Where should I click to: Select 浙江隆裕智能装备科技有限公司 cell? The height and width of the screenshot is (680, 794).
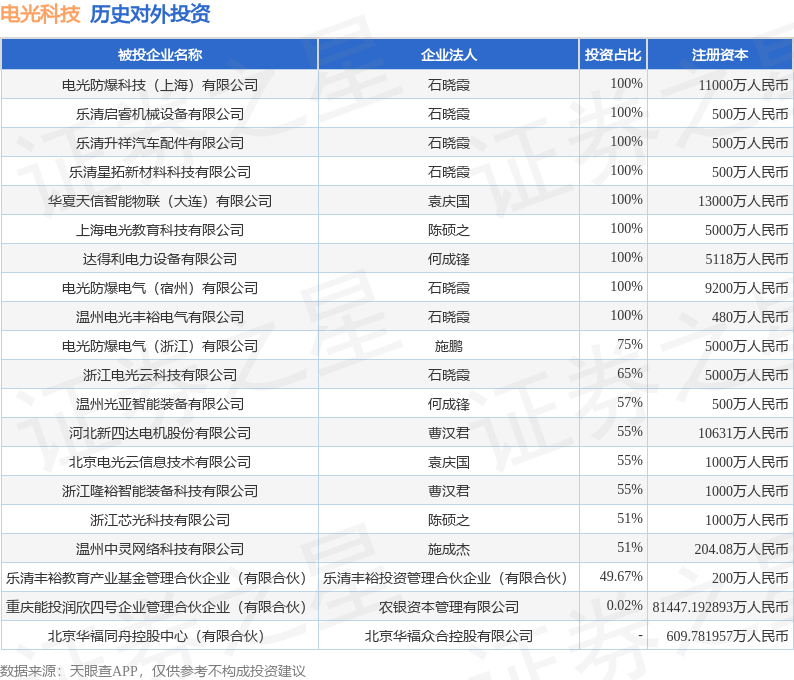(160, 491)
